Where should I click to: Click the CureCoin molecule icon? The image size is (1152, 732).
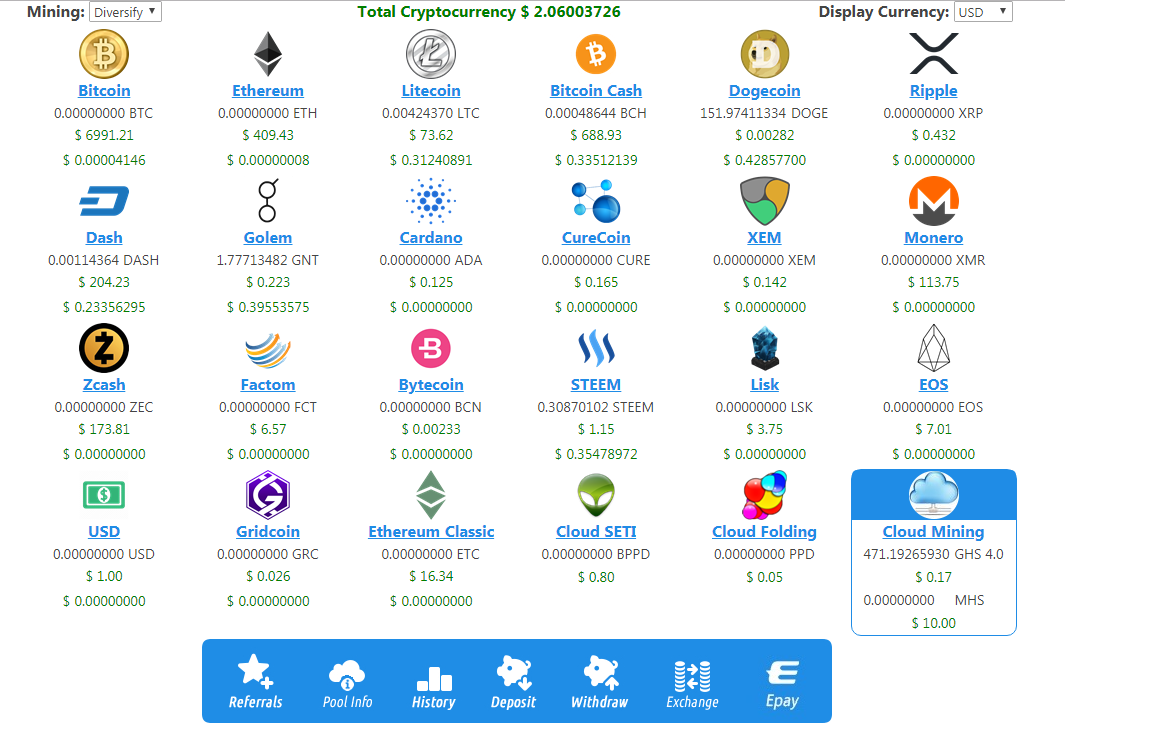(596, 201)
